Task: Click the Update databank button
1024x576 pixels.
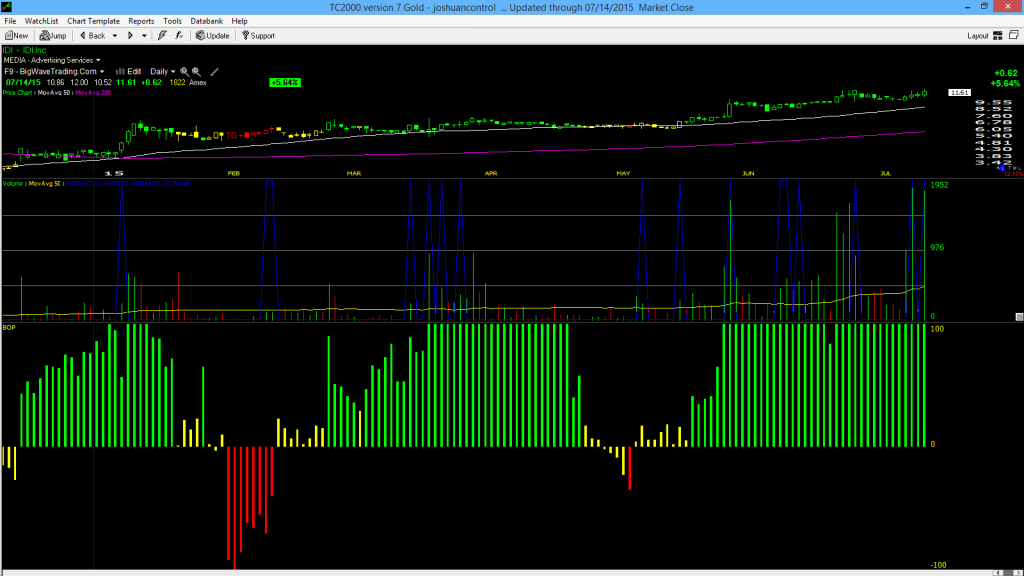Action: pos(213,36)
